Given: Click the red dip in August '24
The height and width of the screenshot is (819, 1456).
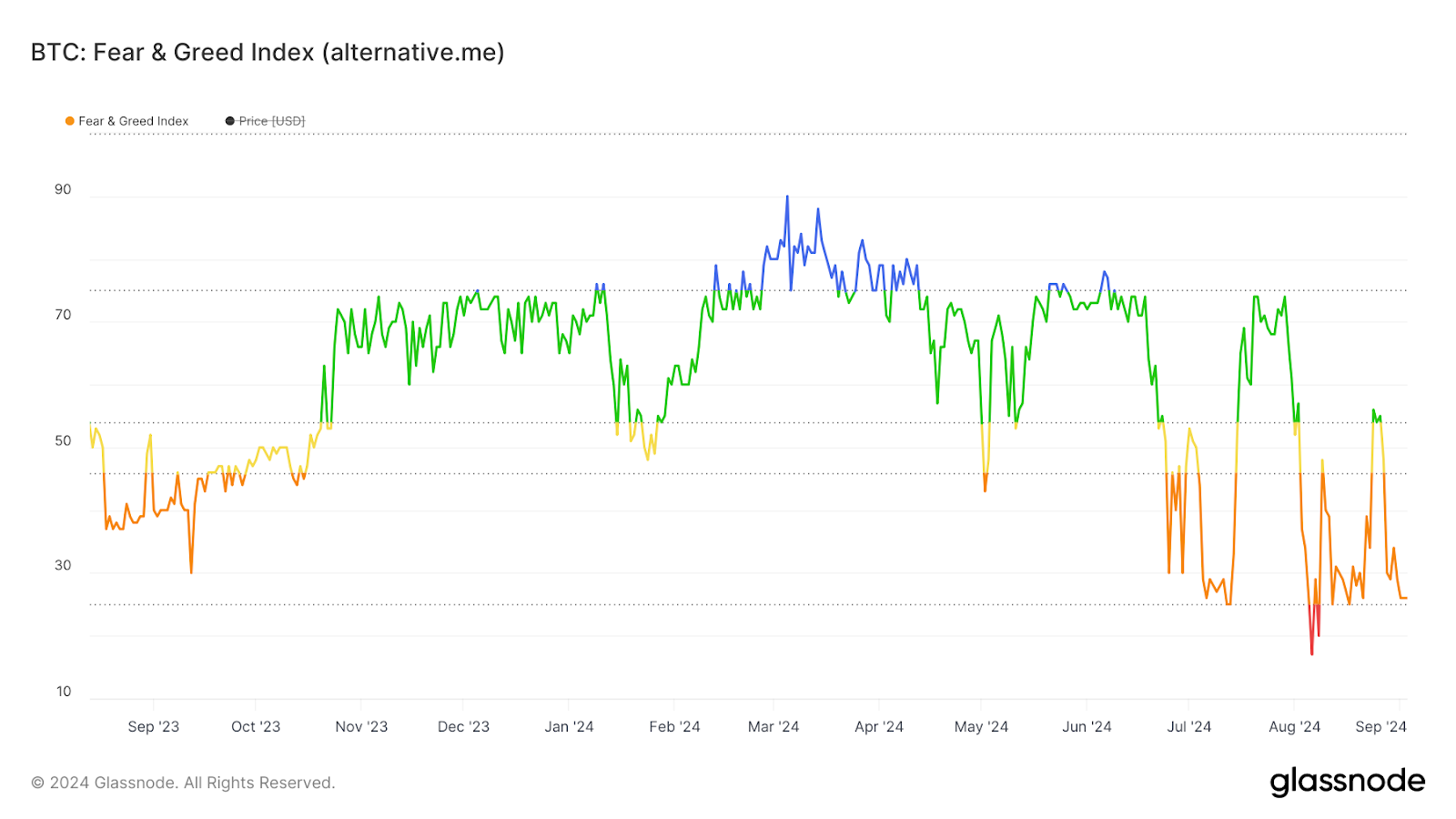Looking at the screenshot, I should (x=1312, y=628).
